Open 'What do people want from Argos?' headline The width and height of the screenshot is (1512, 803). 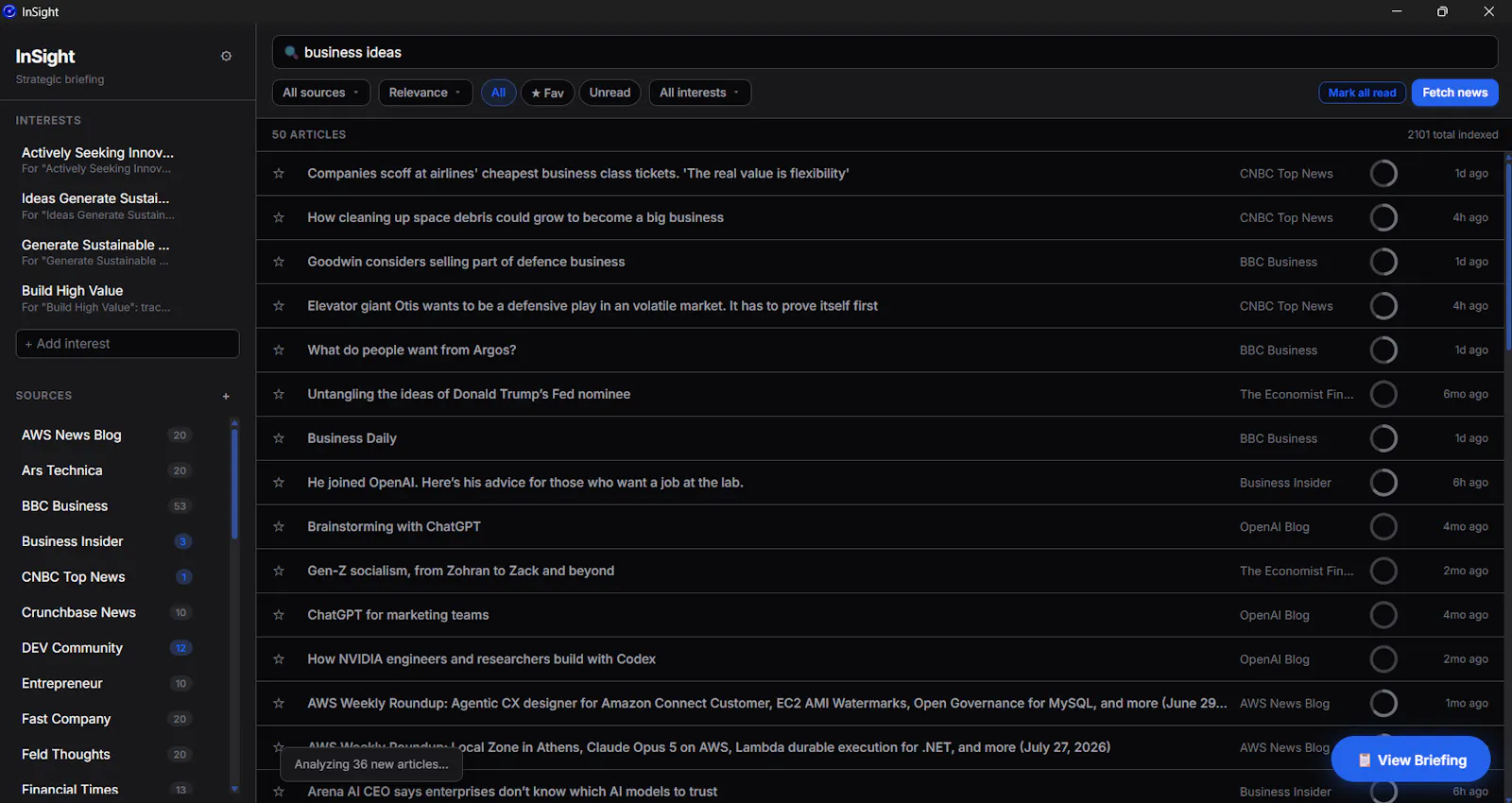(412, 350)
